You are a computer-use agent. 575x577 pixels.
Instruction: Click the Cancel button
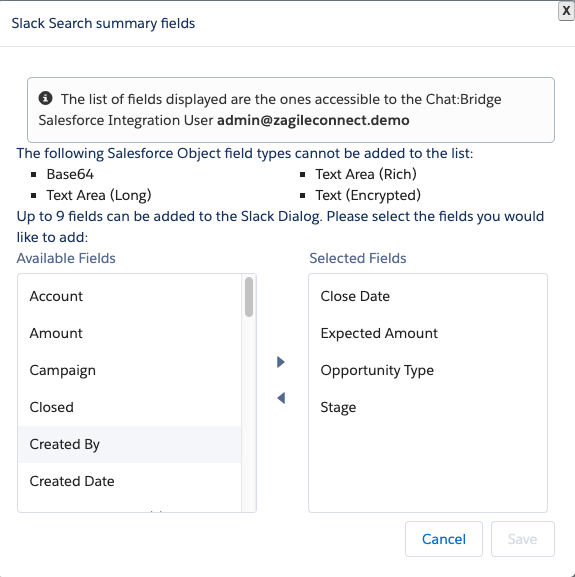pos(444,539)
